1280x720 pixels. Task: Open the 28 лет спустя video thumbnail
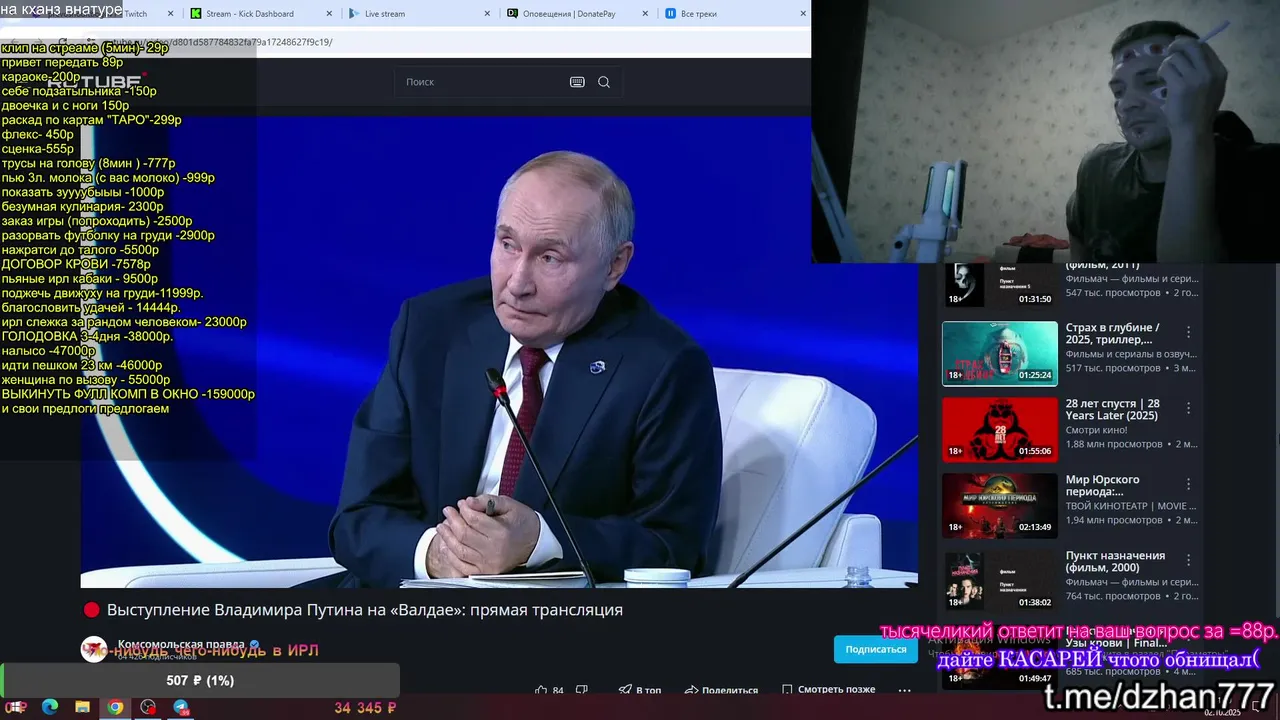pyautogui.click(x=999, y=429)
